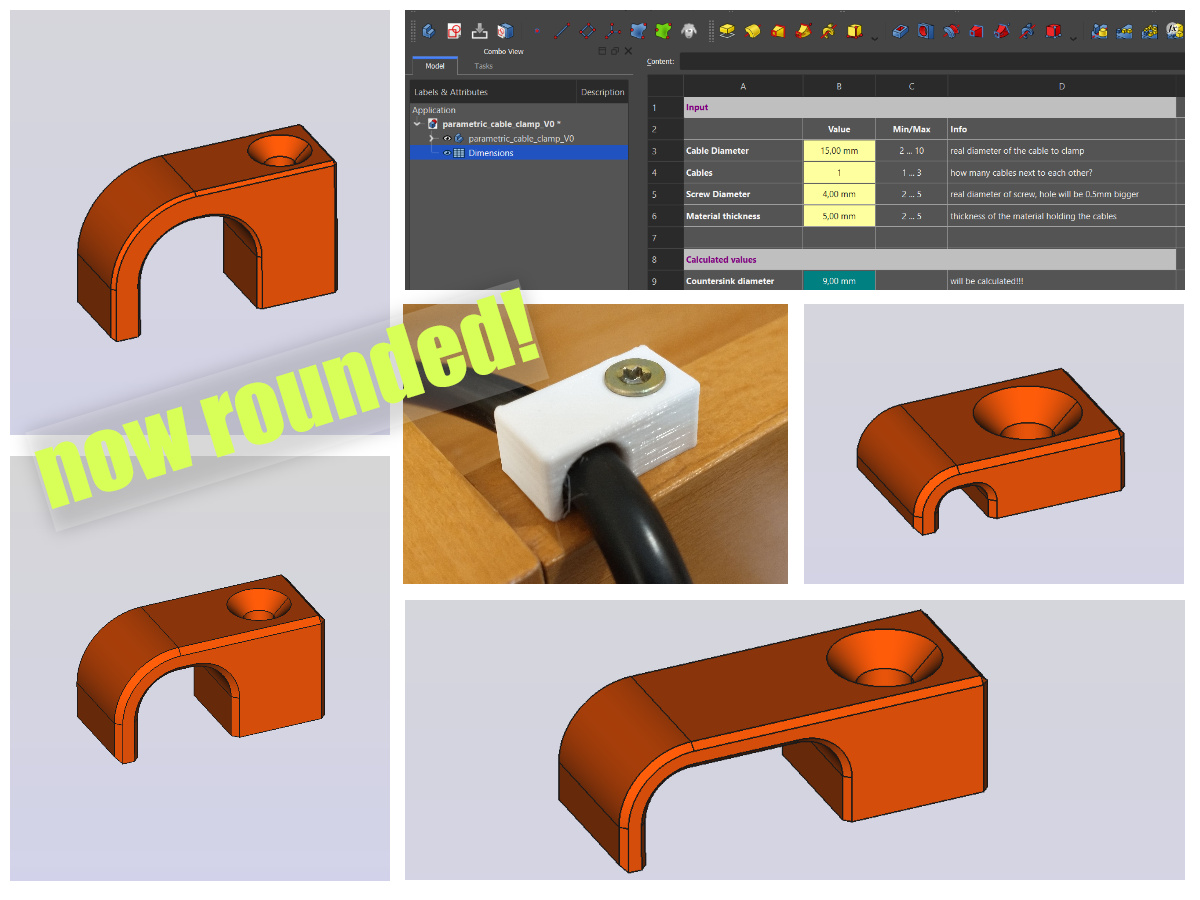1200x900 pixels.
Task: Collapse the parametric_cable_clamp_V0 document node
Action: coord(416,123)
